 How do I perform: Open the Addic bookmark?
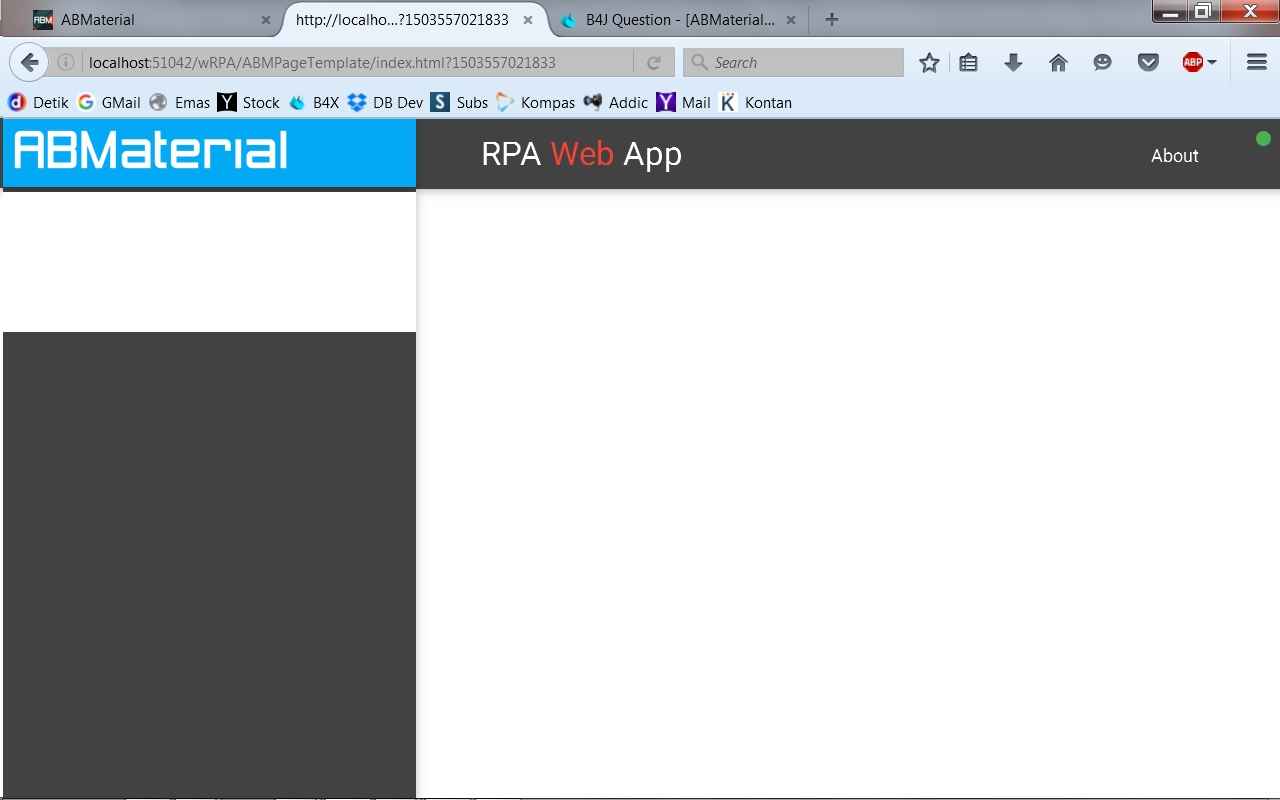616,102
